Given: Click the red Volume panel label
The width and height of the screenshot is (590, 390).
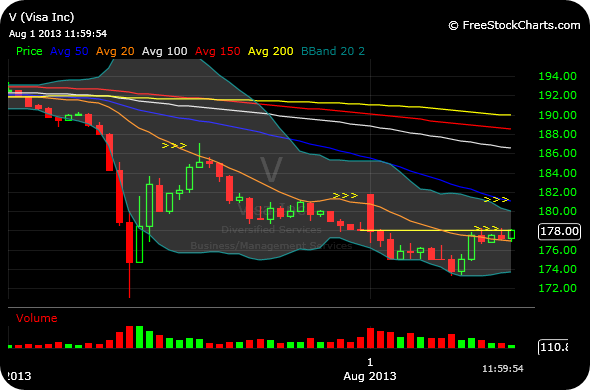Looking at the screenshot, I should pyautogui.click(x=36, y=318).
